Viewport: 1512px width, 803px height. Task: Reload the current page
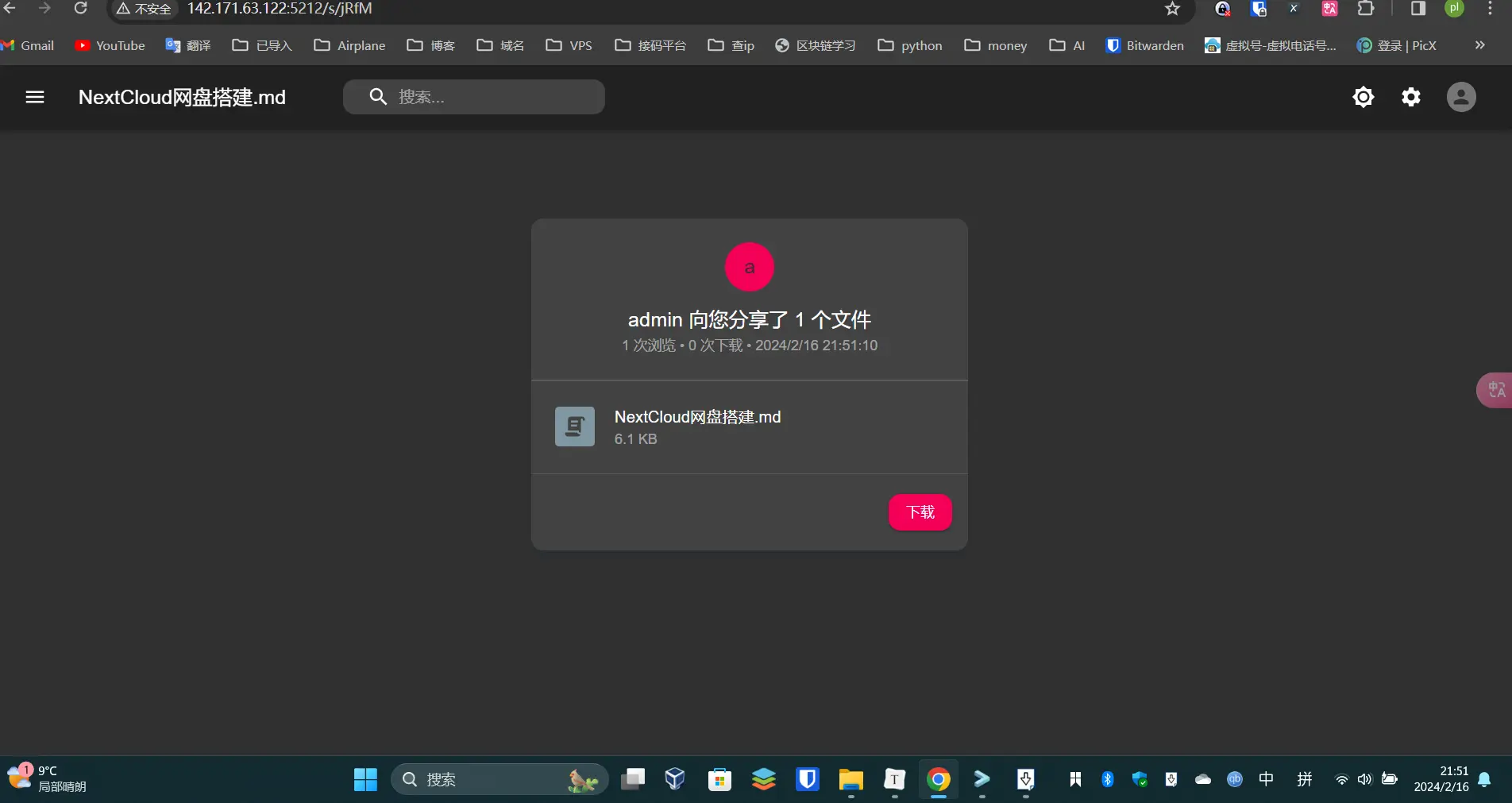80,9
